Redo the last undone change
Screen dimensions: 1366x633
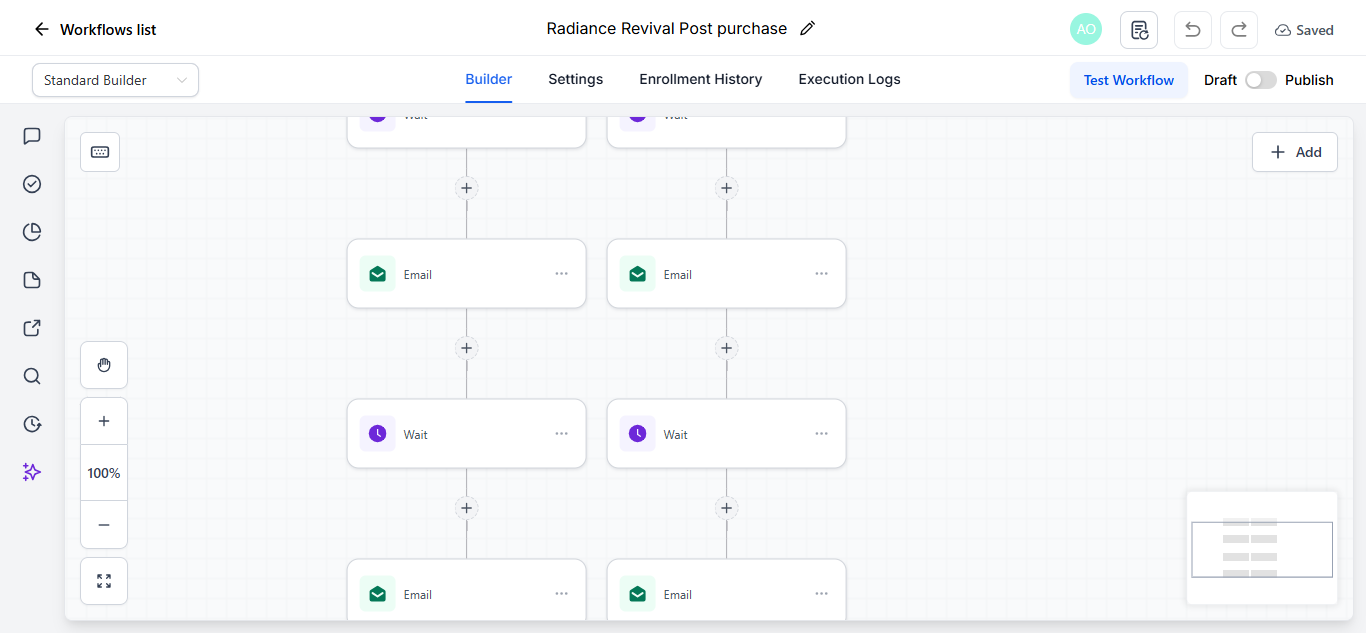tap(1238, 30)
